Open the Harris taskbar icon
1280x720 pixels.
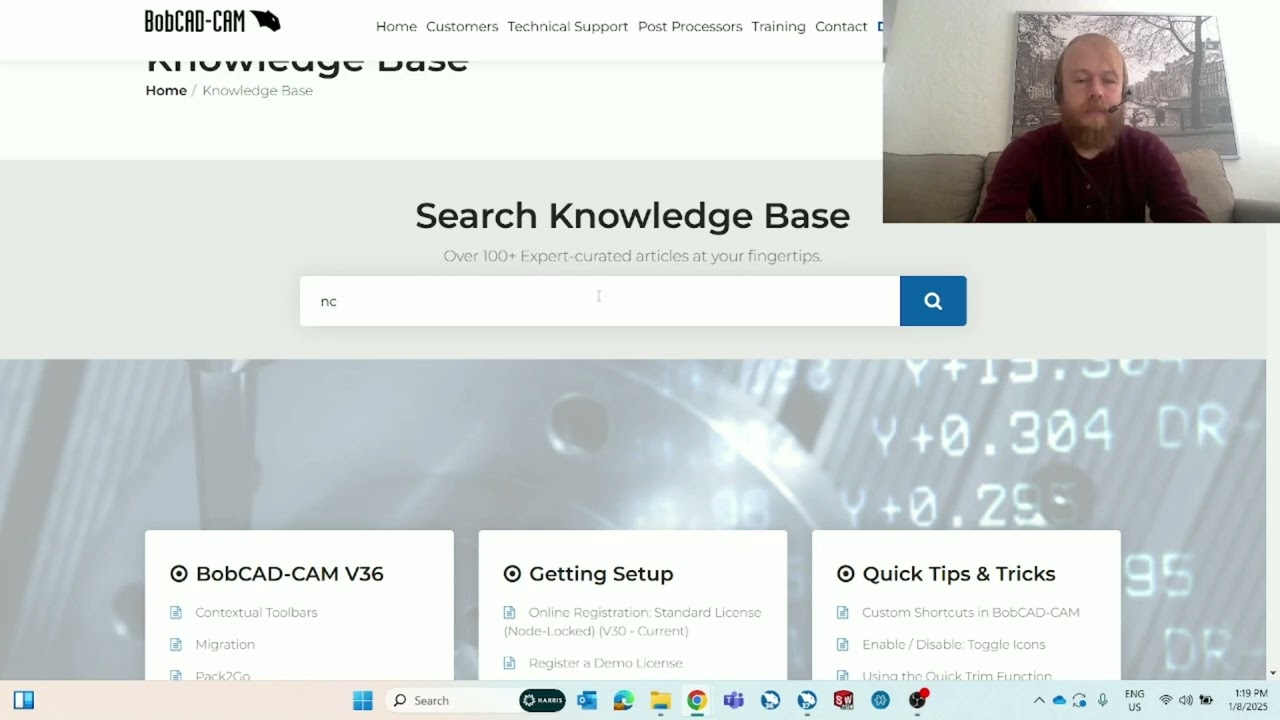542,700
